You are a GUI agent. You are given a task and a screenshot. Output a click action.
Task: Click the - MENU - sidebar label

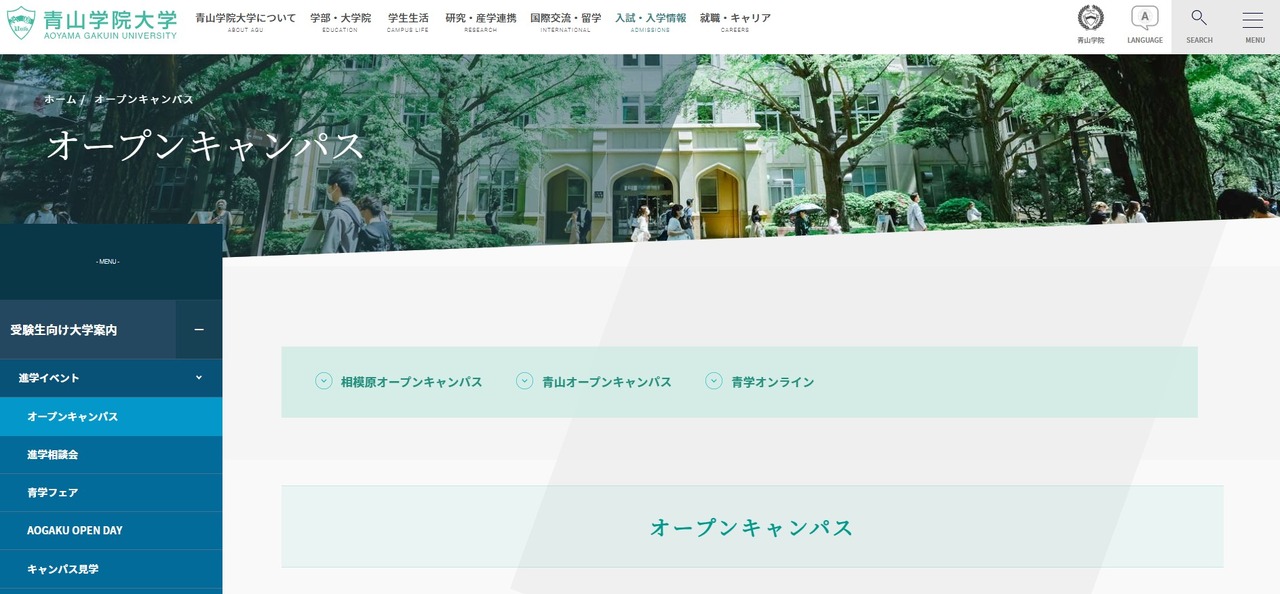click(x=108, y=262)
